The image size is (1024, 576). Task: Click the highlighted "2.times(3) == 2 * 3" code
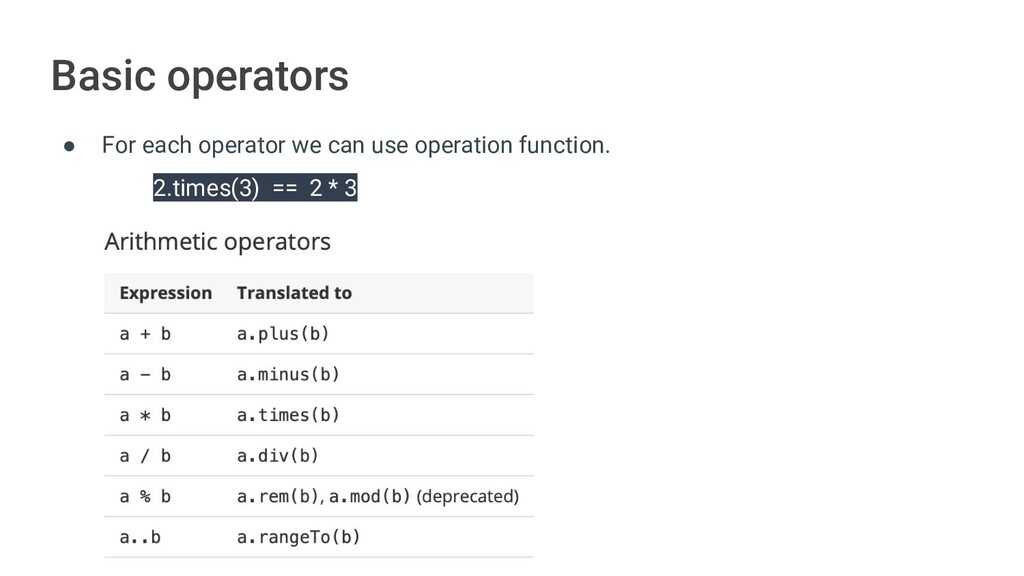[255, 188]
